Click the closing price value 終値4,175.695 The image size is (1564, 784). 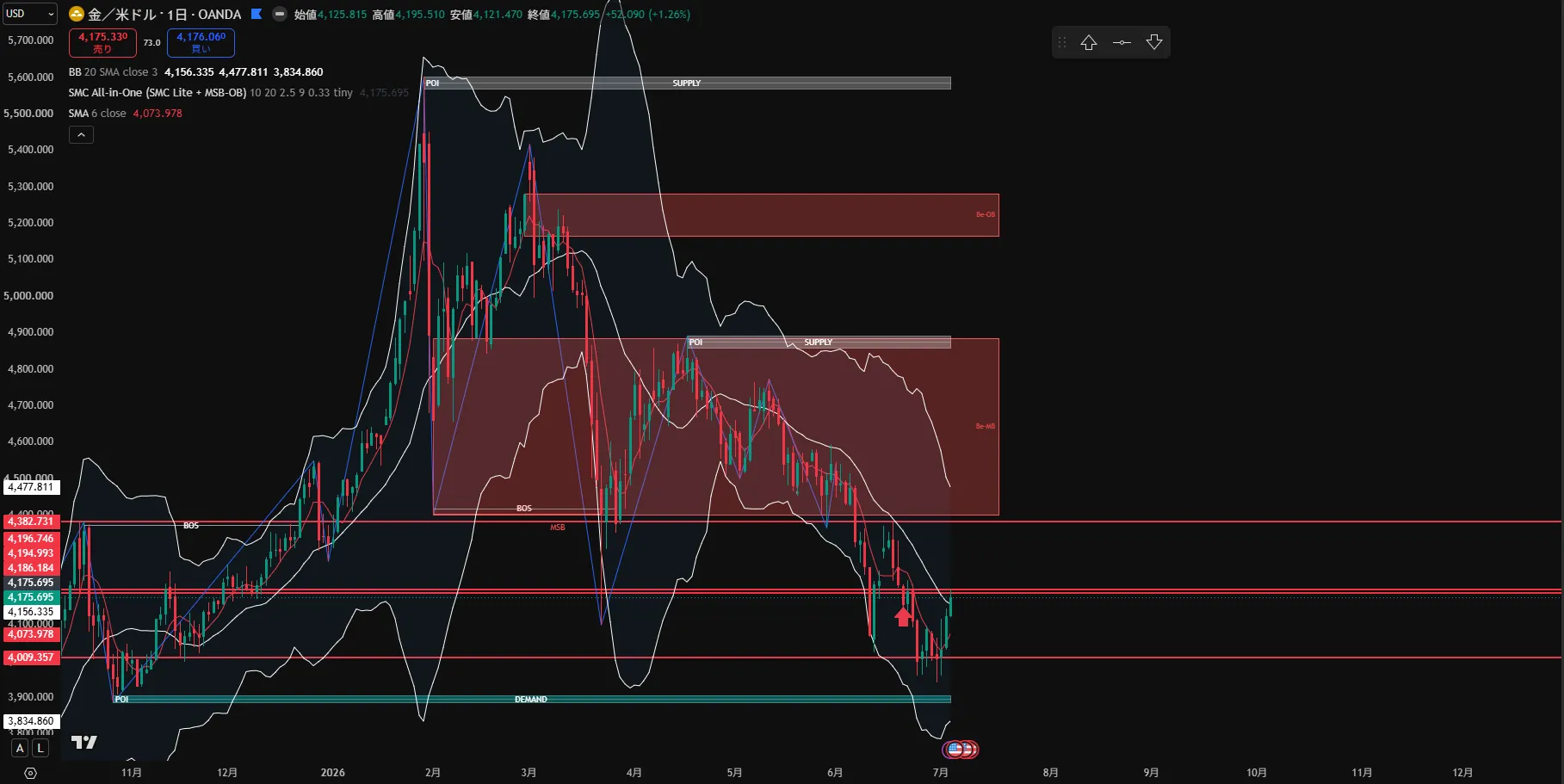564,15
